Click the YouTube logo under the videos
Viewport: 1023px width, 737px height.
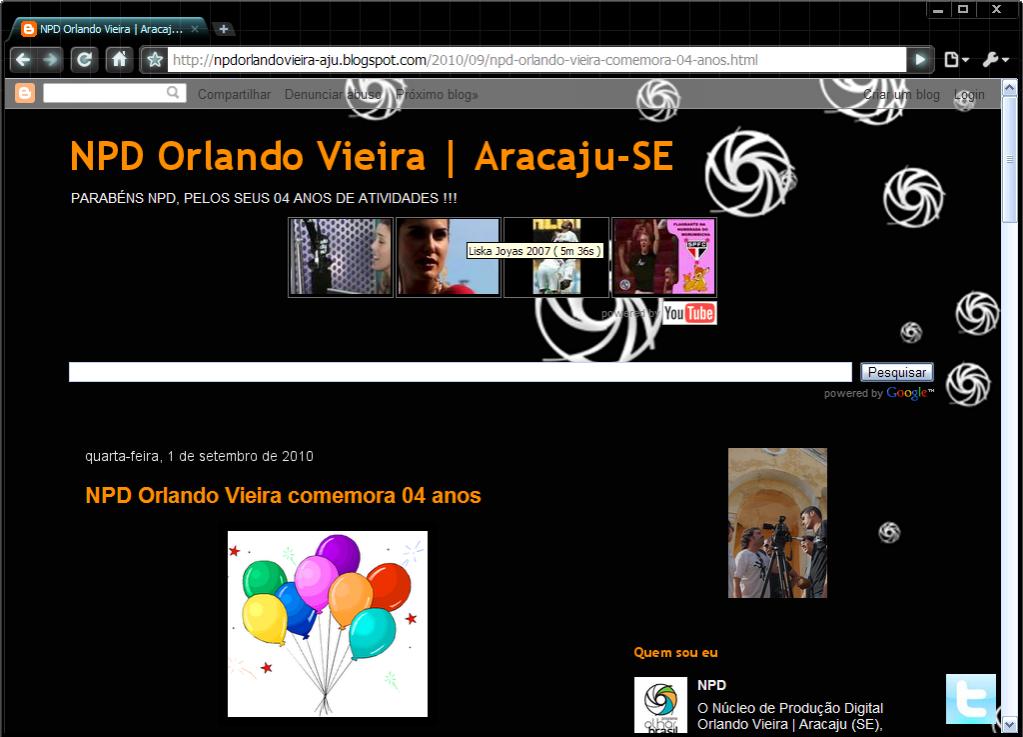point(689,313)
